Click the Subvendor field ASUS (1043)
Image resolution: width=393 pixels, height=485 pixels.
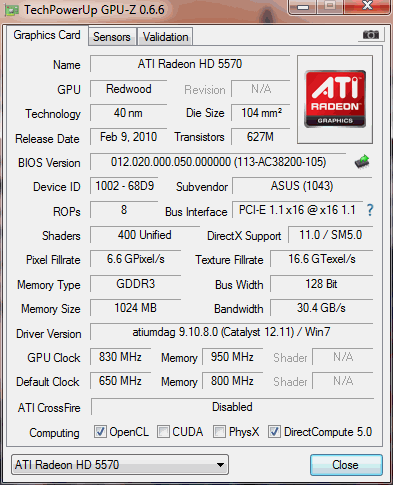302,186
